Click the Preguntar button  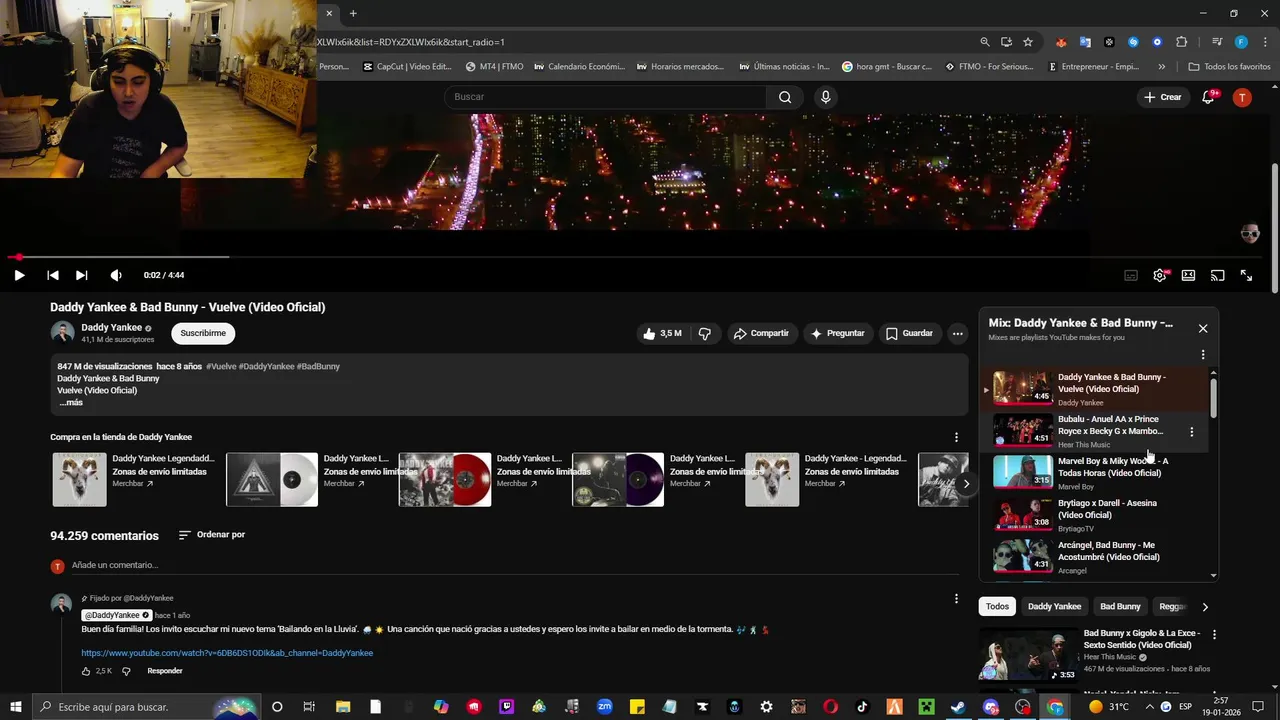[837, 333]
